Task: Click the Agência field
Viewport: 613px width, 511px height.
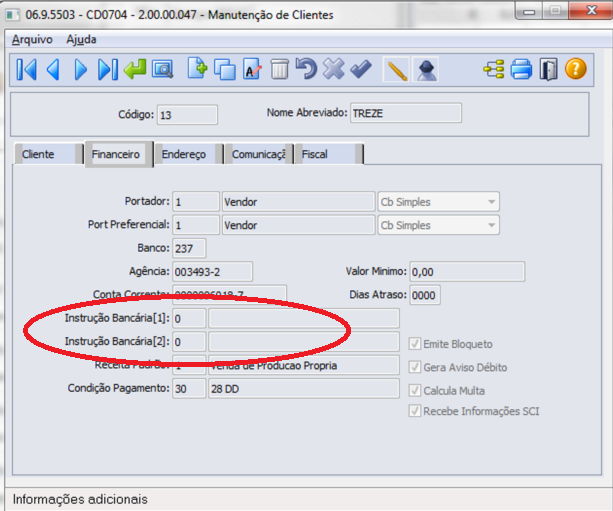Action: click(x=213, y=271)
